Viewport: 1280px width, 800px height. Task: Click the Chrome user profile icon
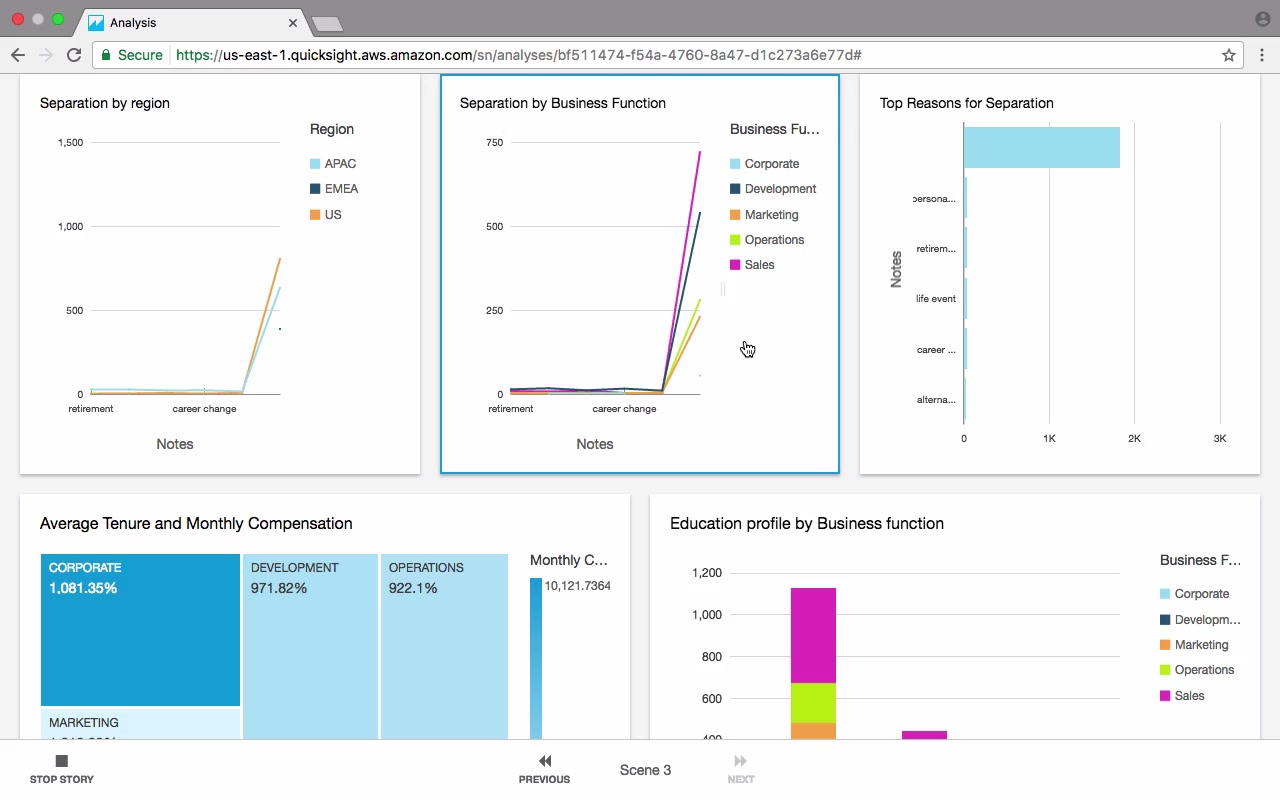point(1262,19)
